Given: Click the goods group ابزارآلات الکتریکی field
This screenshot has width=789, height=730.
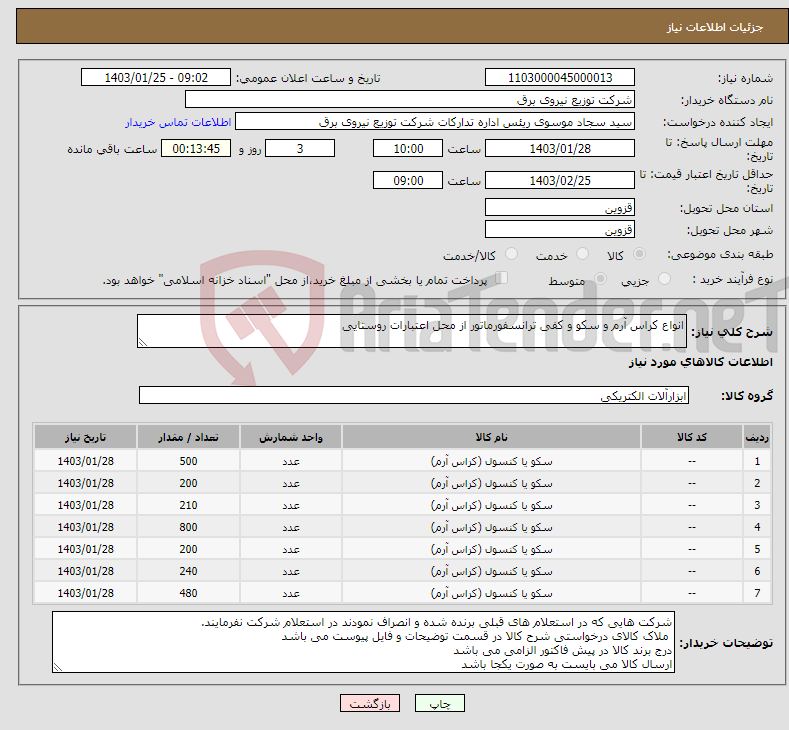Looking at the screenshot, I should point(414,395).
